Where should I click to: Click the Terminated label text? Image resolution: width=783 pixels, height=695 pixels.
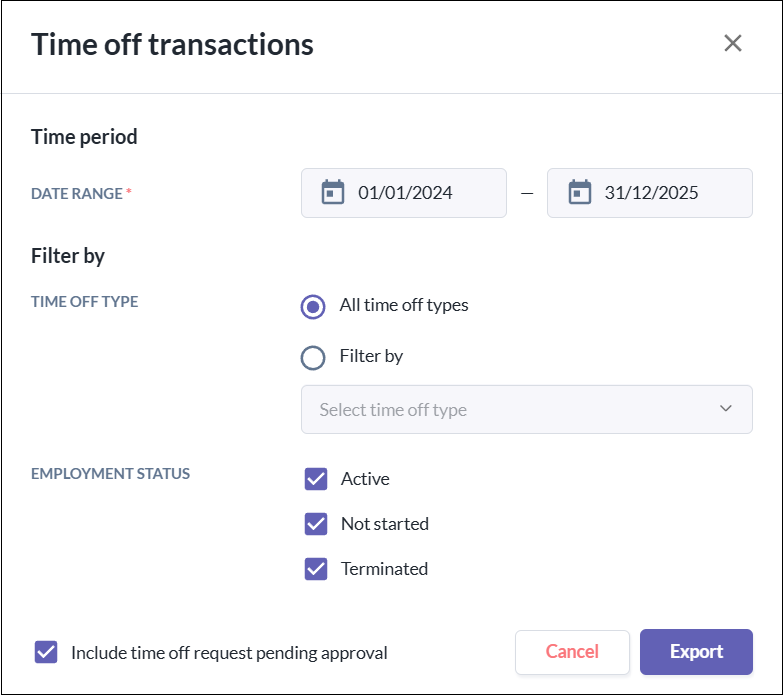click(x=385, y=569)
